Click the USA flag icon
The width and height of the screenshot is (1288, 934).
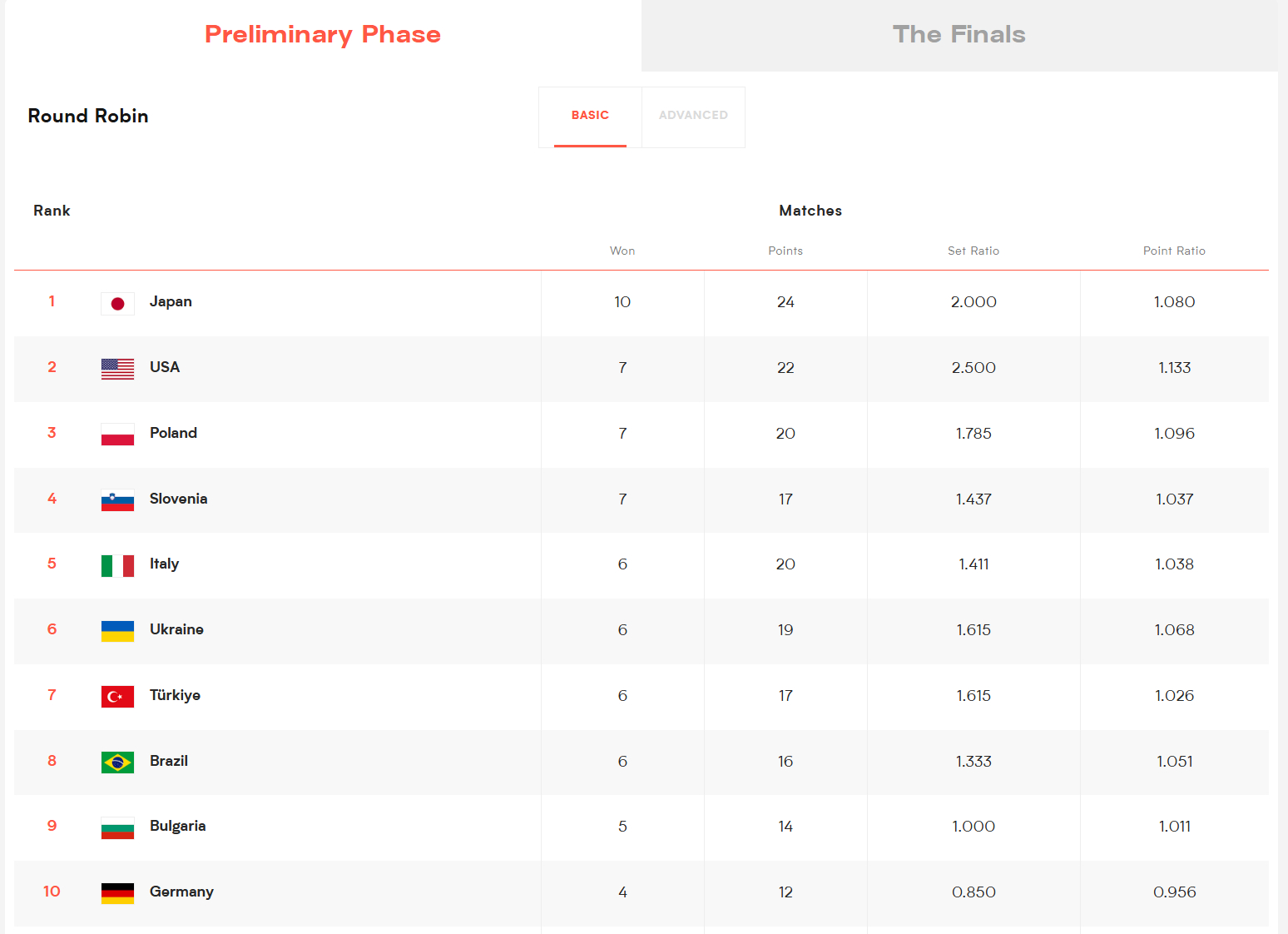click(x=117, y=369)
